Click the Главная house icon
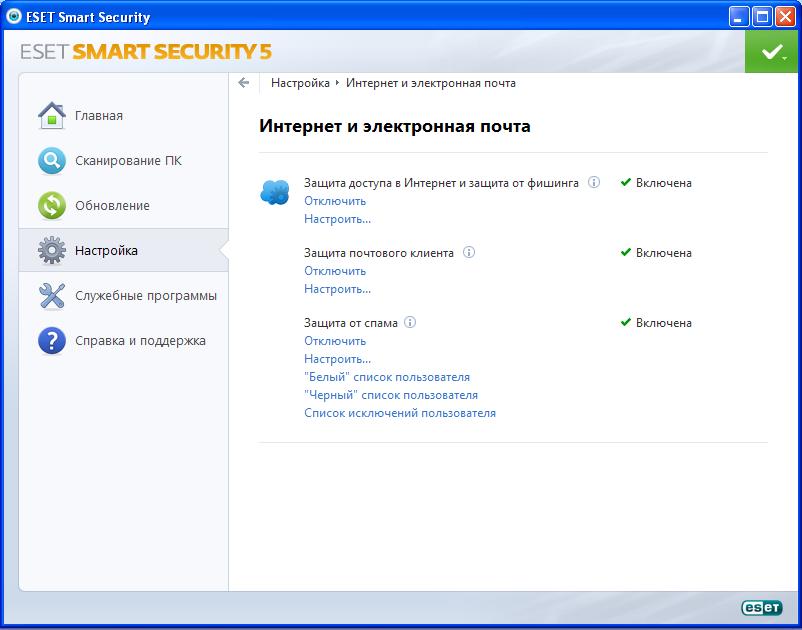Viewport: 802px width, 630px height. click(x=52, y=116)
